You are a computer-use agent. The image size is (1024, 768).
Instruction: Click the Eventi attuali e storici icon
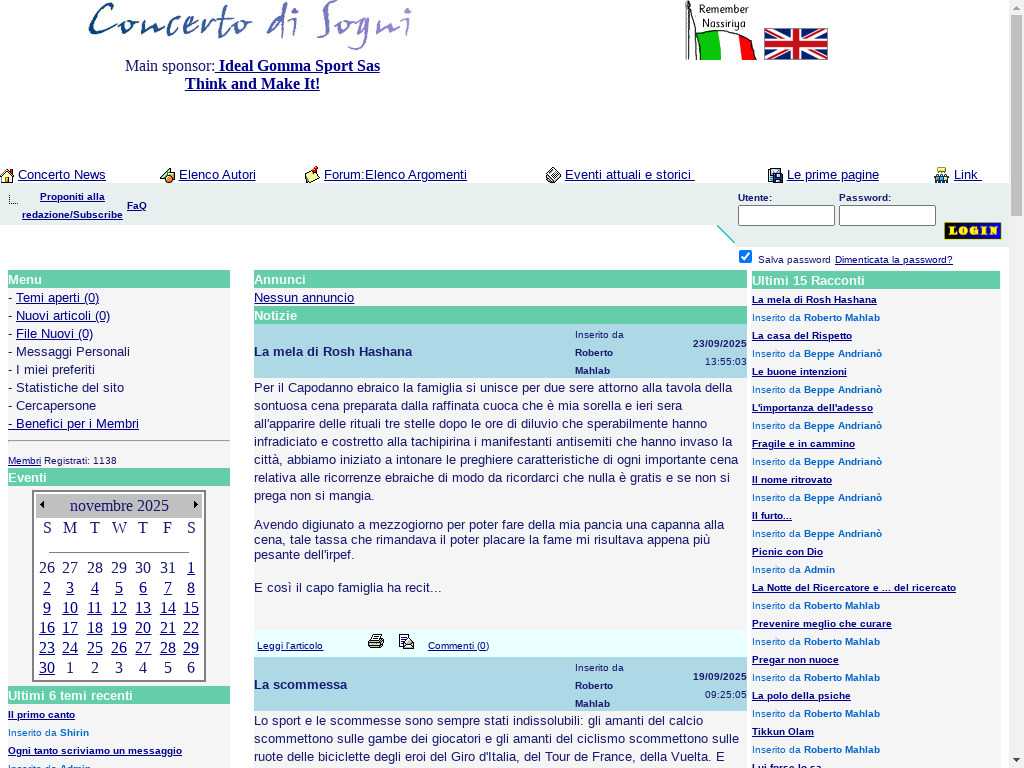(553, 176)
